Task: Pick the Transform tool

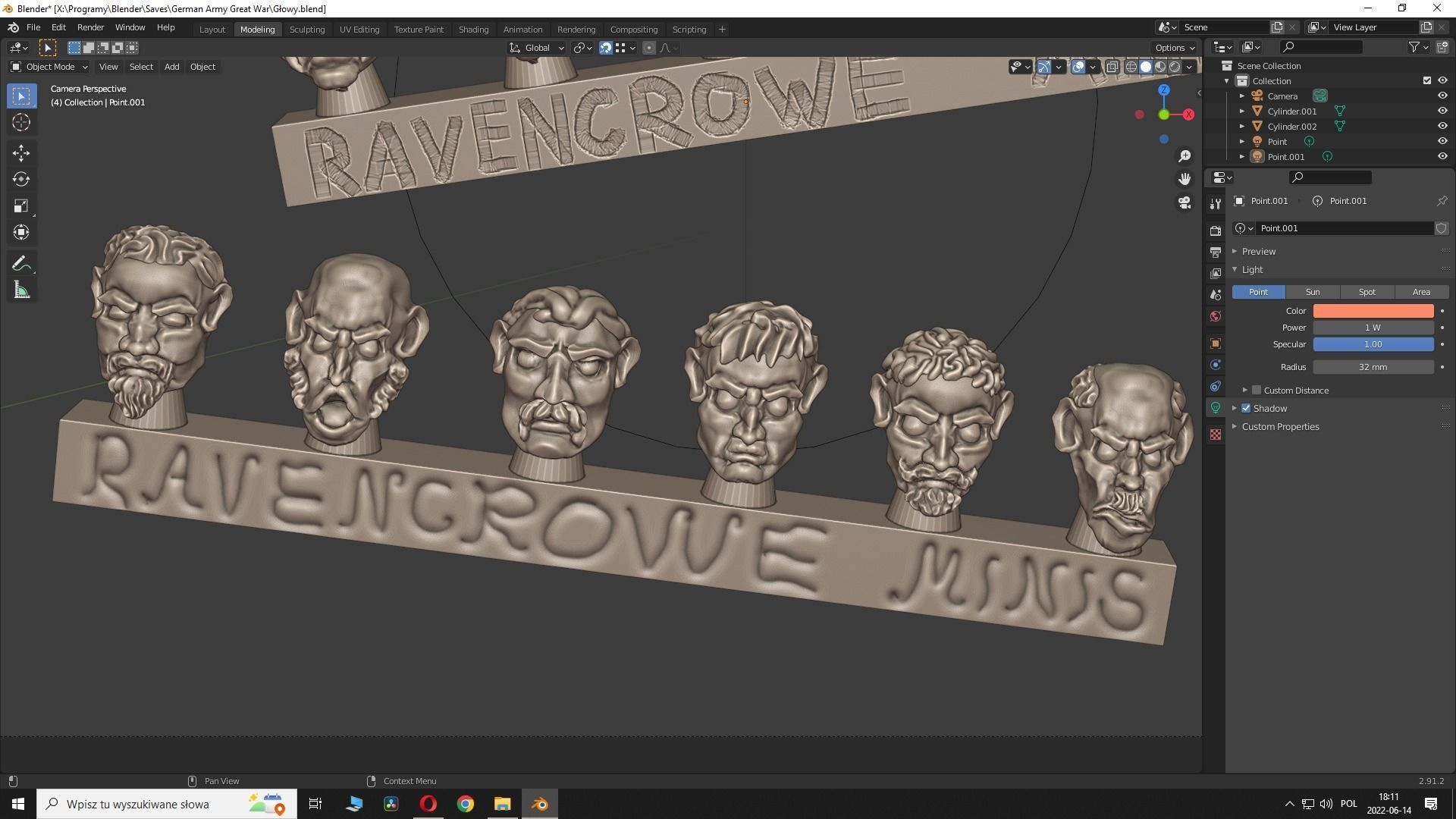Action: [x=21, y=232]
